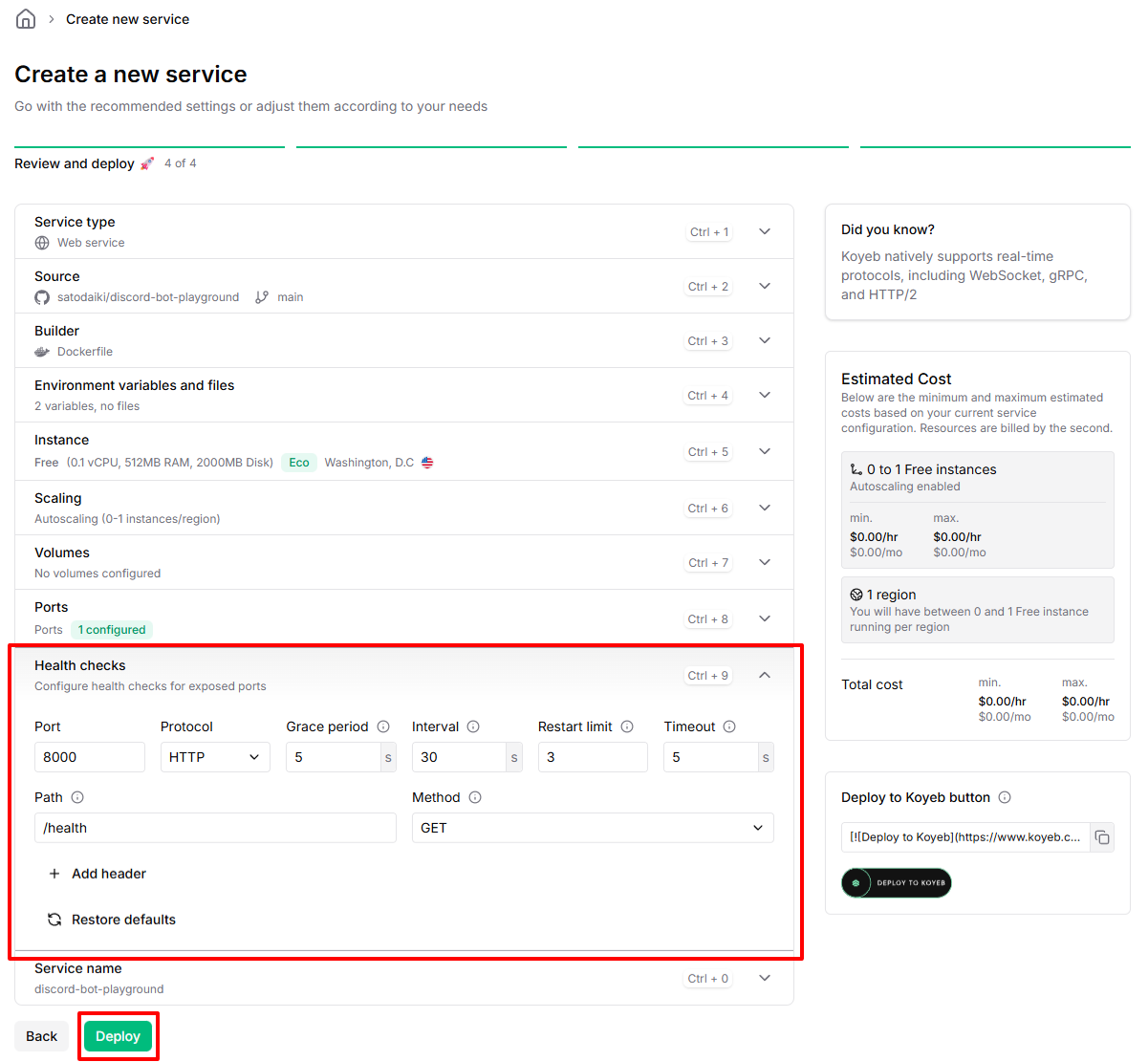Click info icon beside Deploy to Koyeb button
Viewport: 1148px width, 1062px height.
pos(1005,797)
